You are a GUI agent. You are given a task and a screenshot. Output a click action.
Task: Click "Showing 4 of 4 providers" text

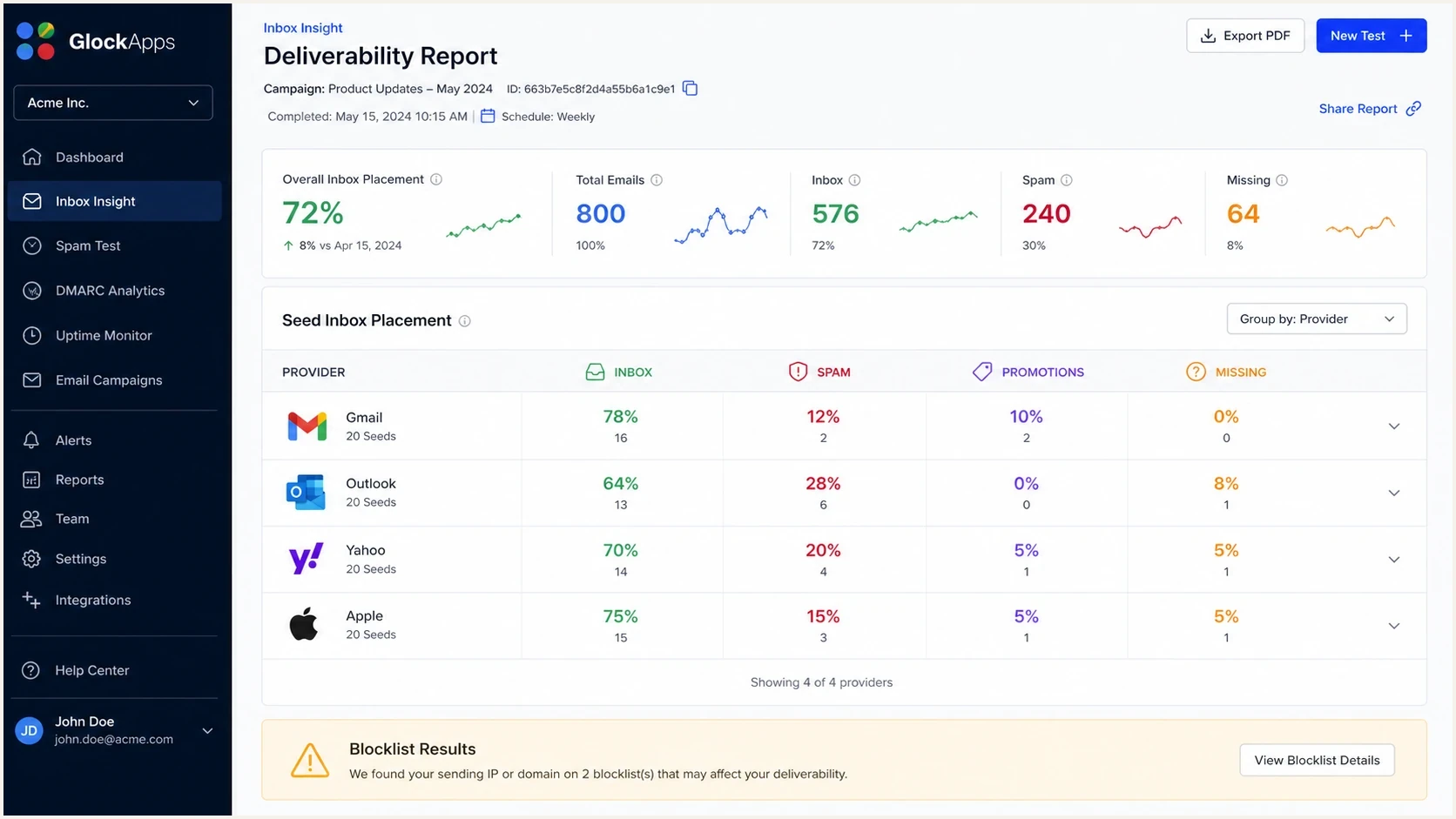click(821, 682)
